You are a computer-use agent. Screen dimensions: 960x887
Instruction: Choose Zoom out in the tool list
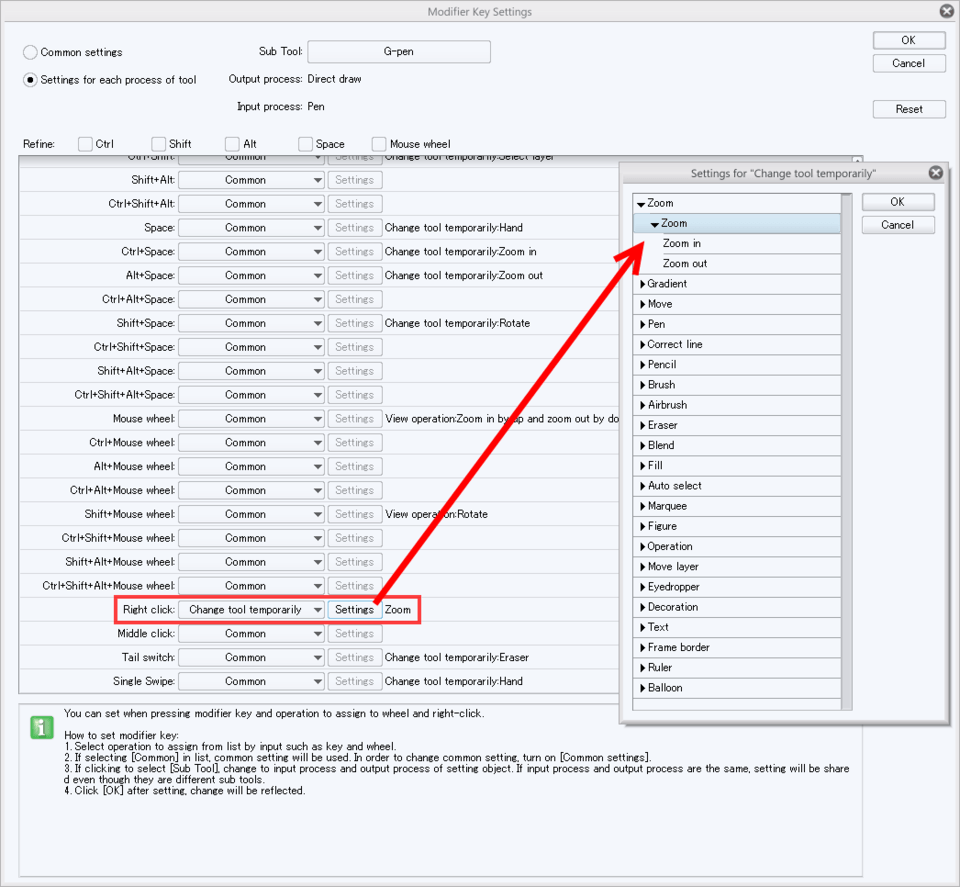pos(684,264)
